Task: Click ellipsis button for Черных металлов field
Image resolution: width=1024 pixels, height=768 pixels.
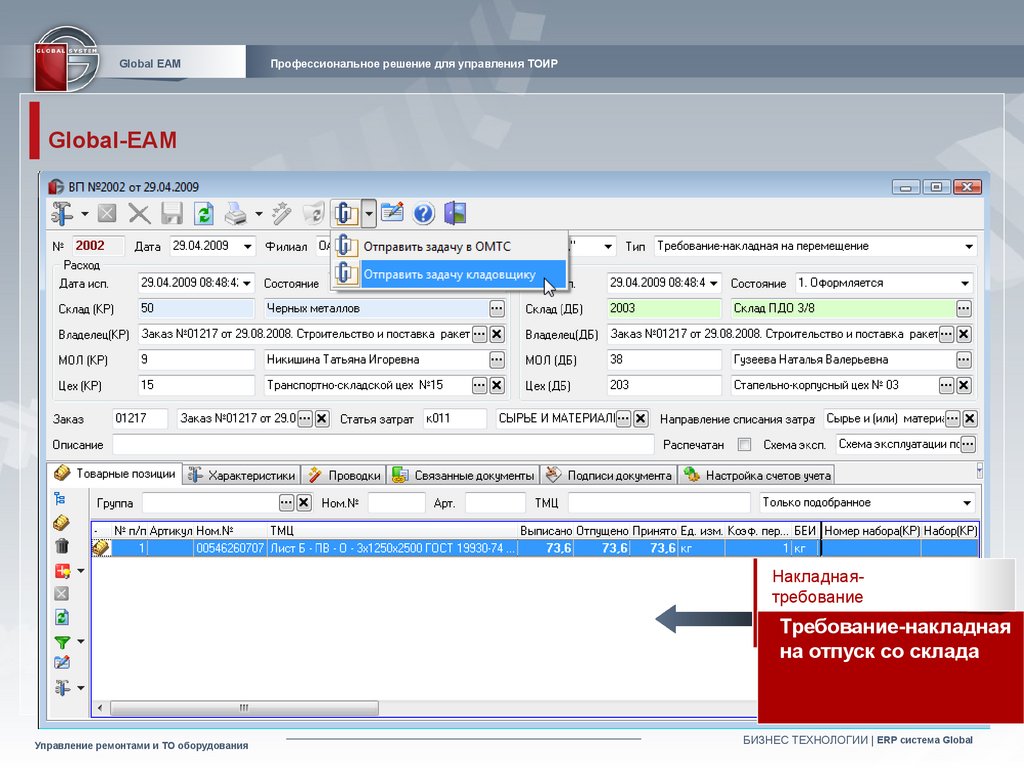Action: [x=497, y=308]
